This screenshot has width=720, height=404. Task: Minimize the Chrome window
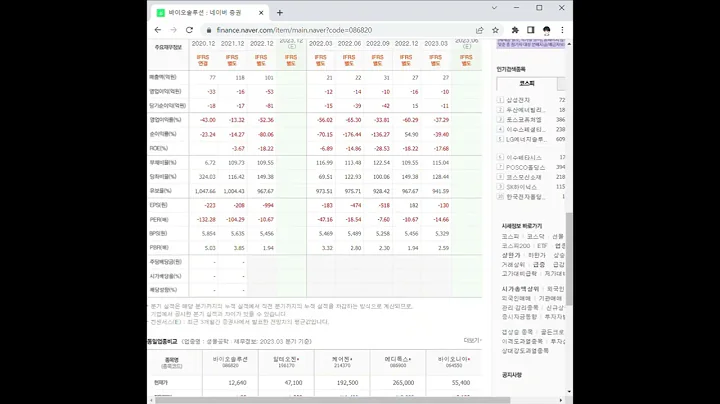tap(517, 8)
